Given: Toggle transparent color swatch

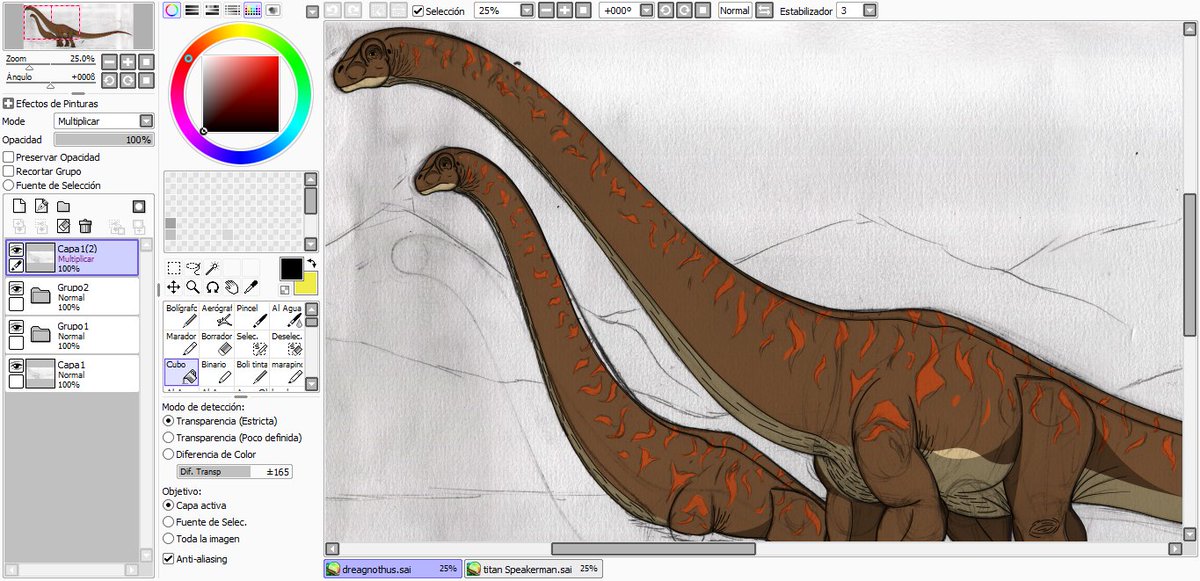Looking at the screenshot, I should 285,290.
